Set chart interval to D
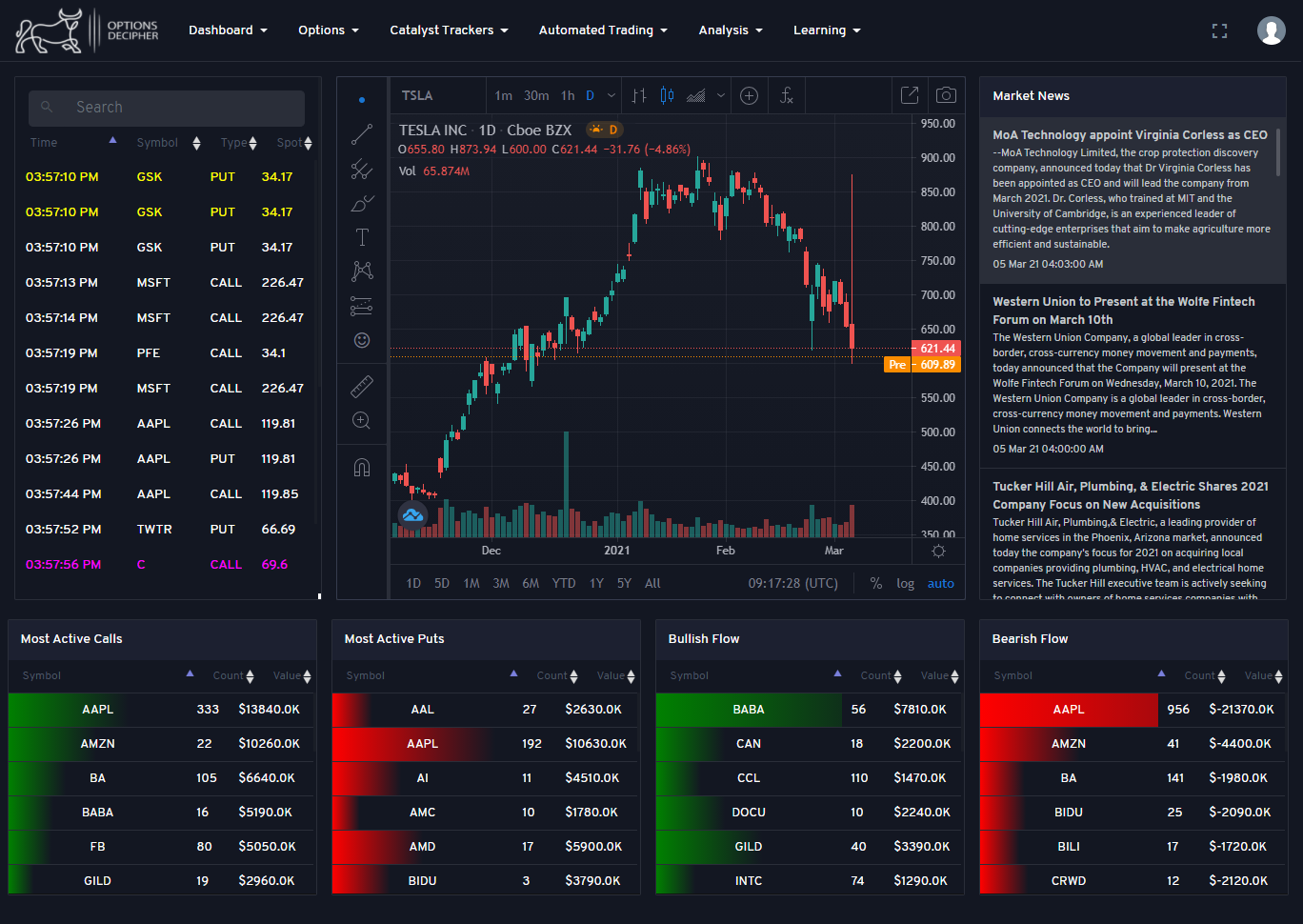Viewport: 1303px width, 924px height. coord(590,95)
